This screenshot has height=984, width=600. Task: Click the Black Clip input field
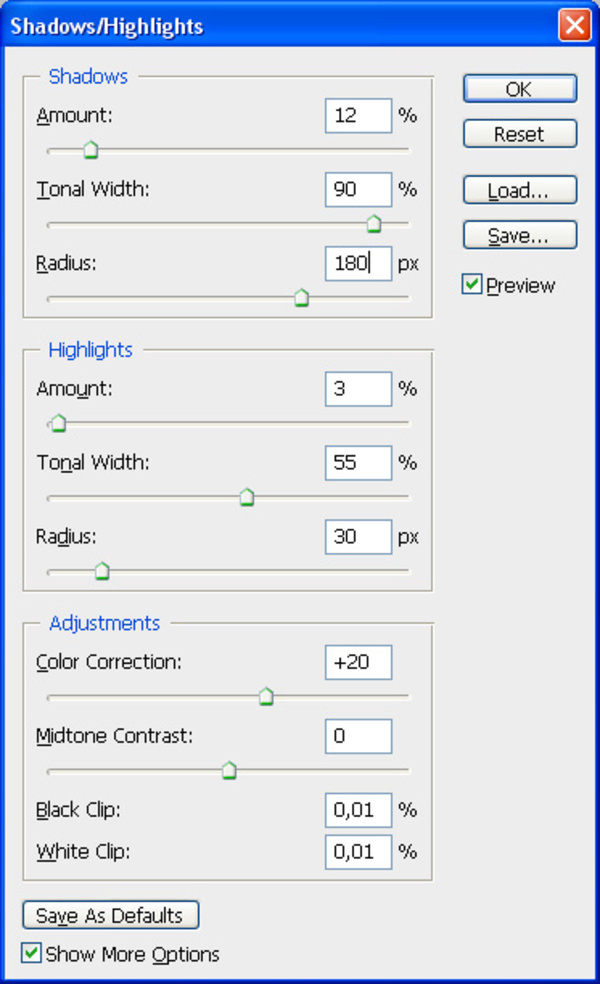tap(358, 810)
